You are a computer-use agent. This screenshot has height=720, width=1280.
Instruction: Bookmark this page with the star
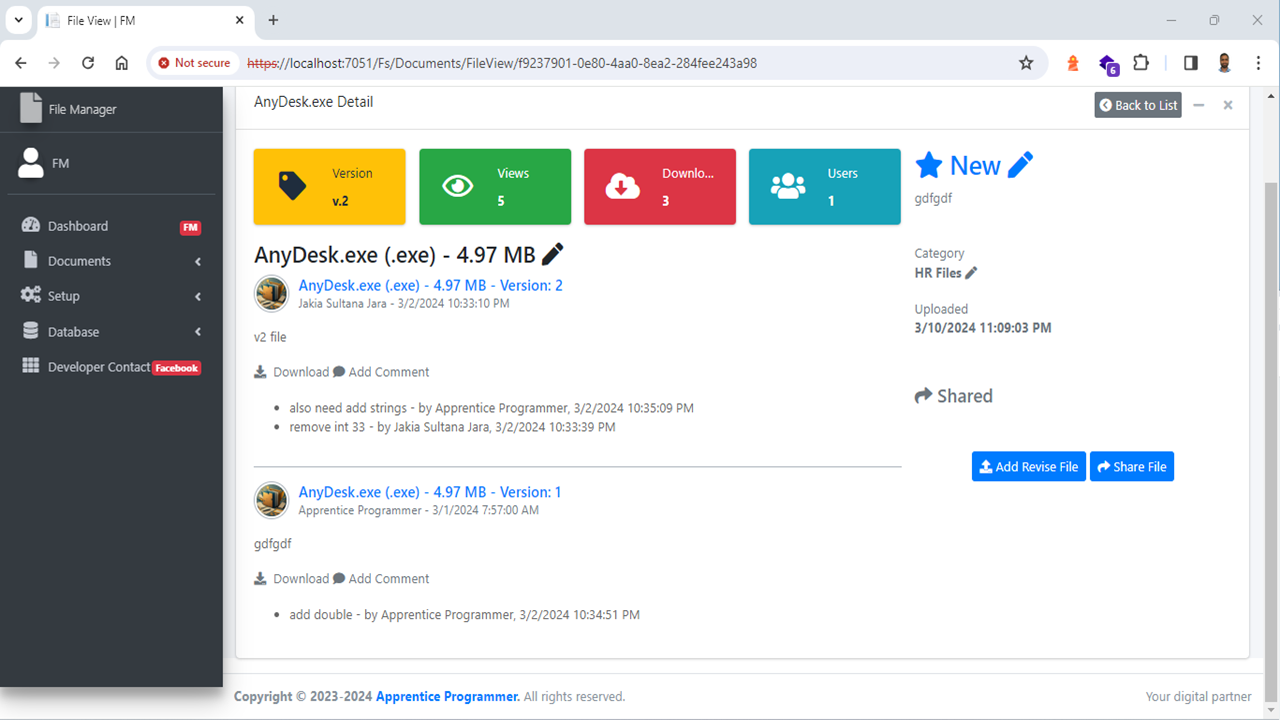coord(1026,63)
